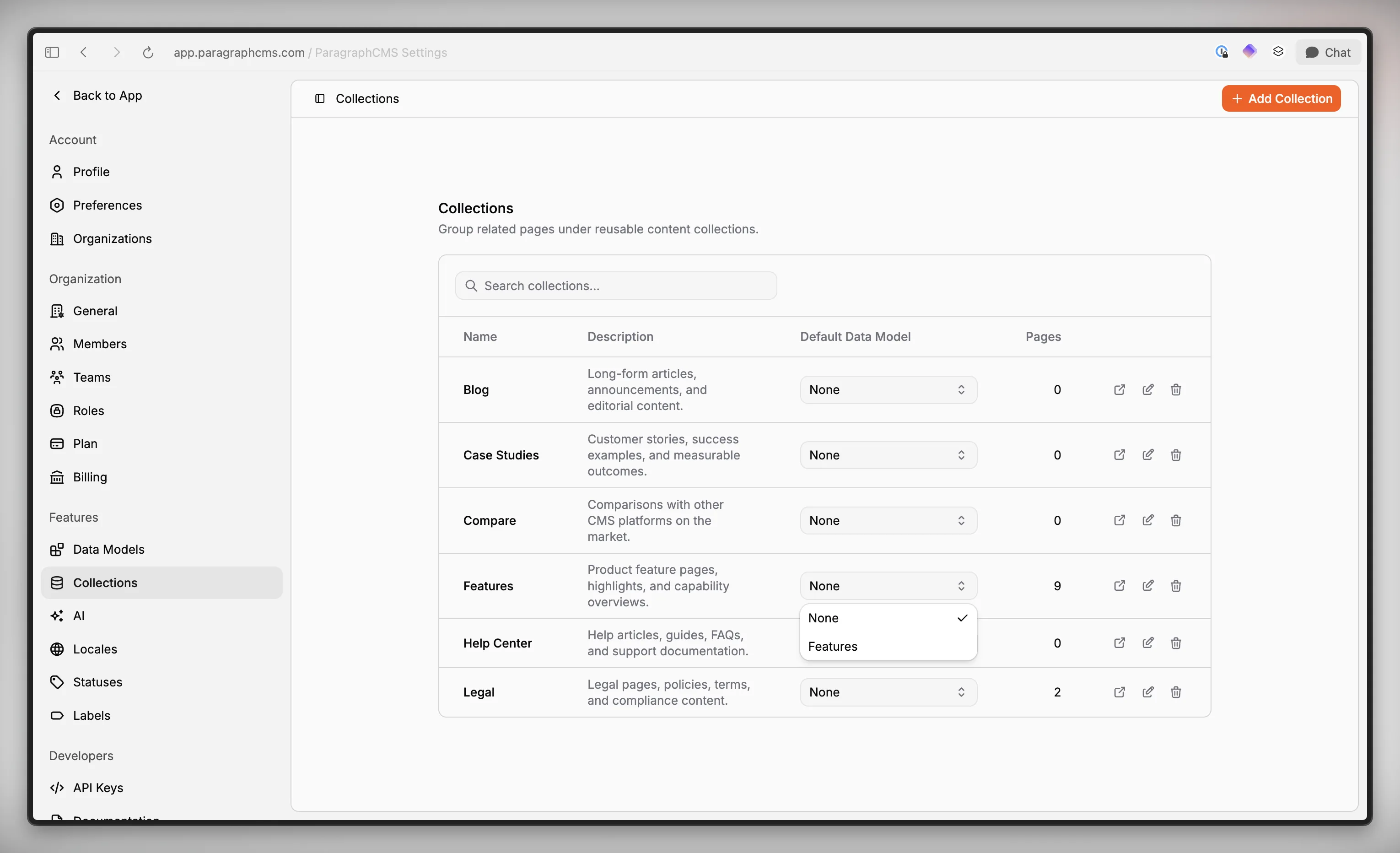Delete the Compare collection
This screenshot has height=853, width=1400.
pyautogui.click(x=1175, y=521)
